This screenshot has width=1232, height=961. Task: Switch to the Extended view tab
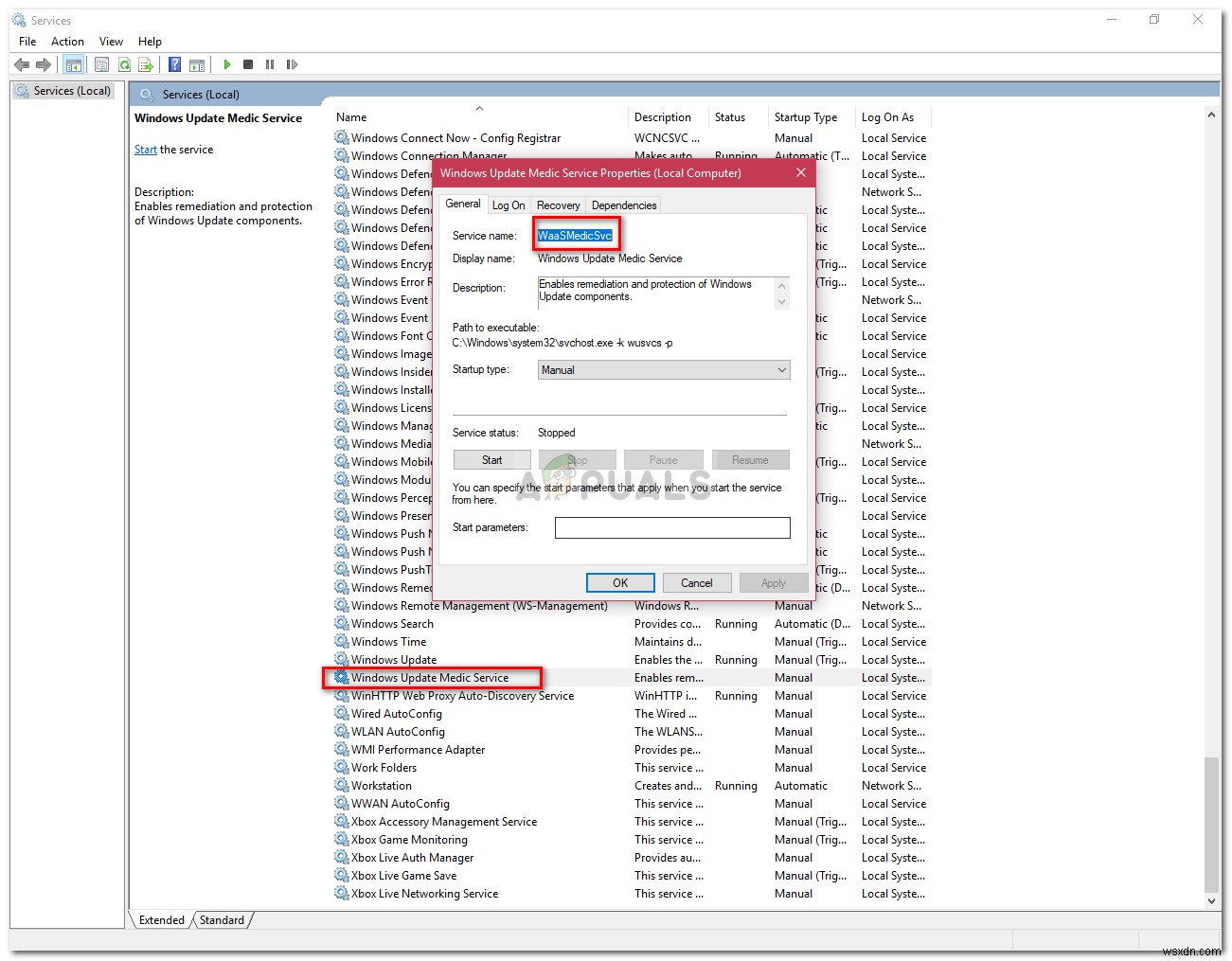tap(161, 920)
